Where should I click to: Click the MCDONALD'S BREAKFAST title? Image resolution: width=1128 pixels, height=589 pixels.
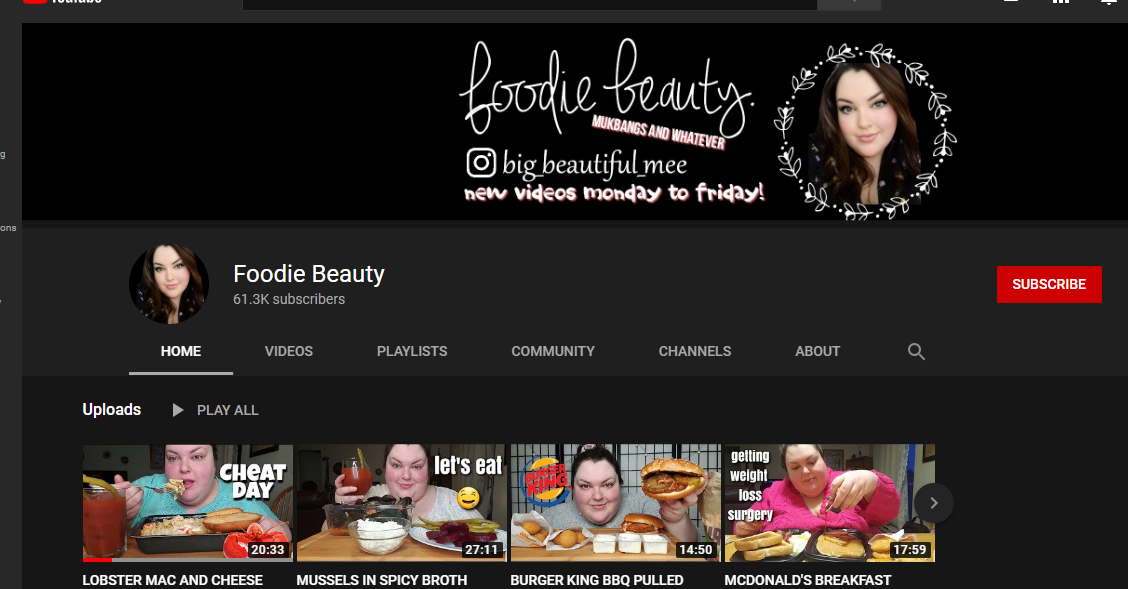click(808, 580)
